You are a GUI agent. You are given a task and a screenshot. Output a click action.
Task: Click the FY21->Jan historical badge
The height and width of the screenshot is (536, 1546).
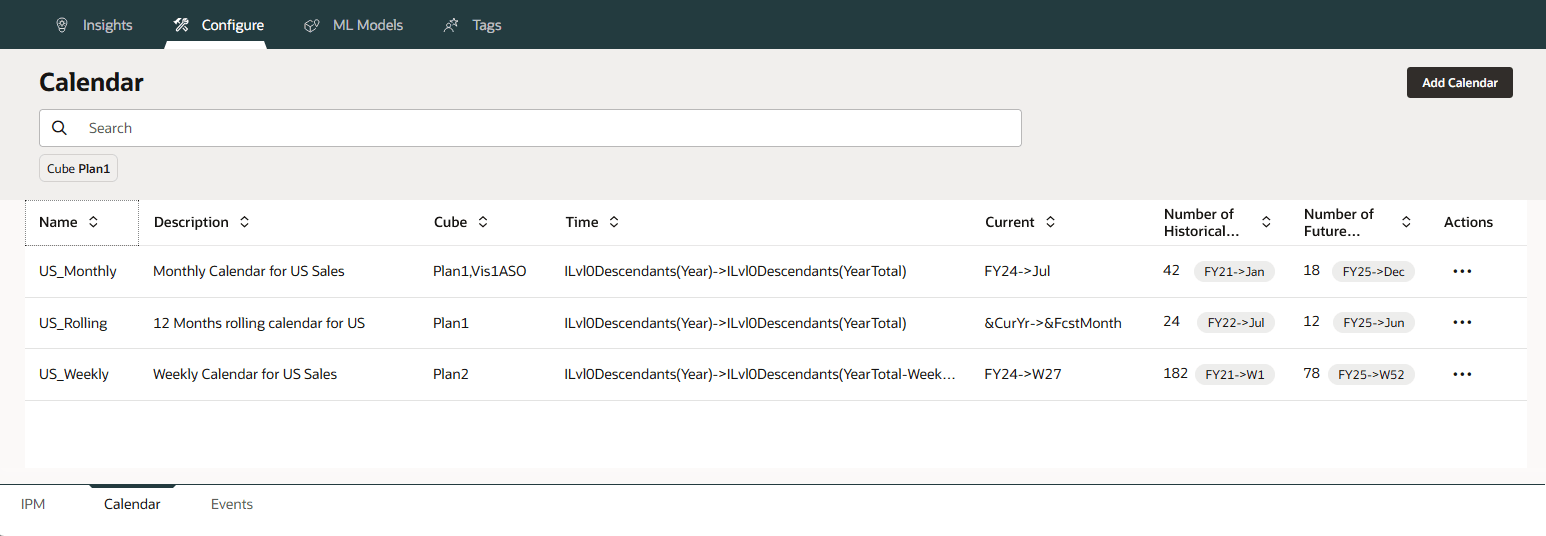[x=1234, y=271]
